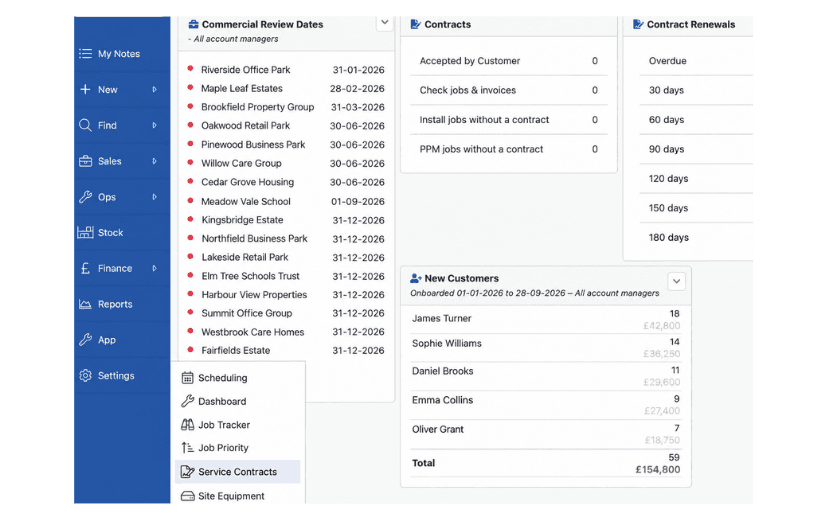Click the wrench icon beside Ops

point(85,197)
